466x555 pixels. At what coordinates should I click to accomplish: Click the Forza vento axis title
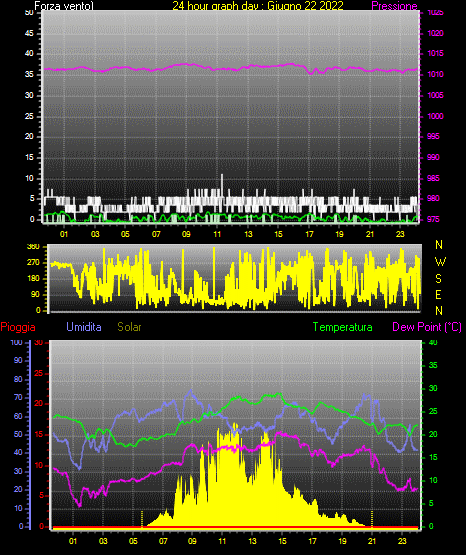click(x=64, y=6)
